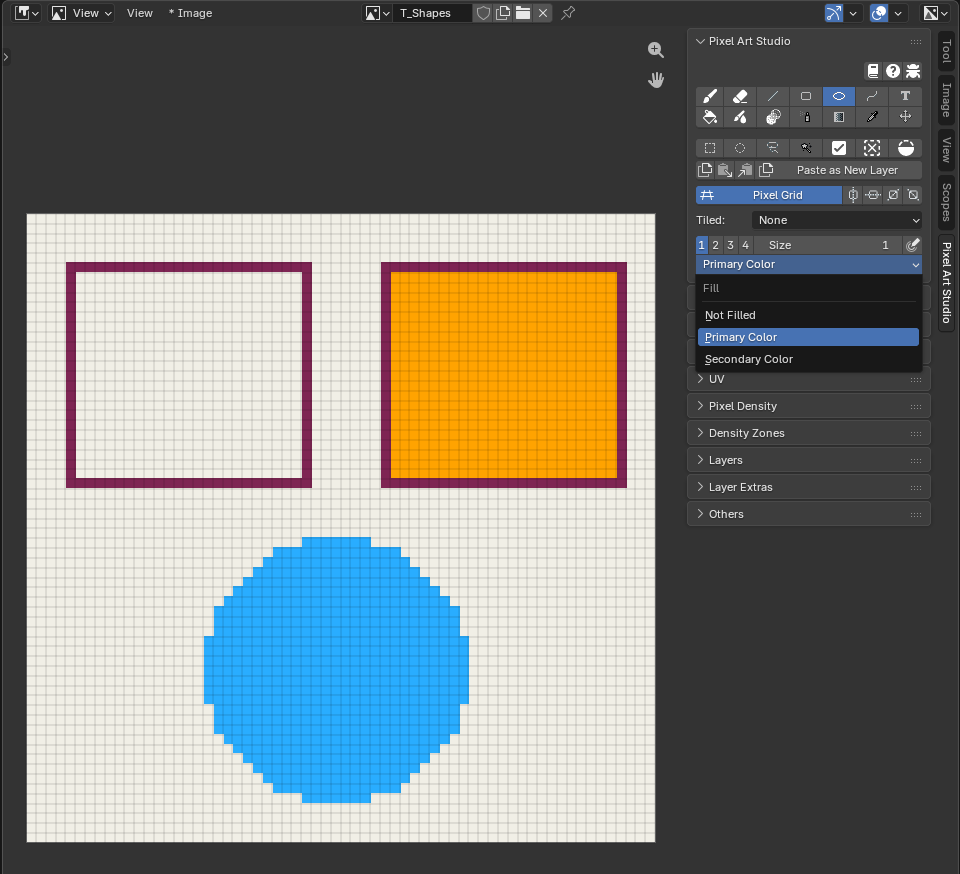This screenshot has height=874, width=960.
Task: Toggle the pen pressure icon next to Size
Action: point(912,245)
